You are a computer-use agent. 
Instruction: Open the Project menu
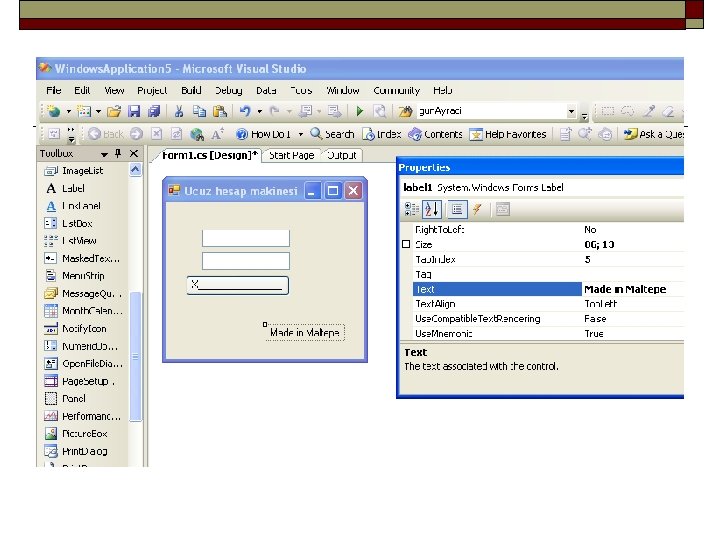click(x=152, y=90)
